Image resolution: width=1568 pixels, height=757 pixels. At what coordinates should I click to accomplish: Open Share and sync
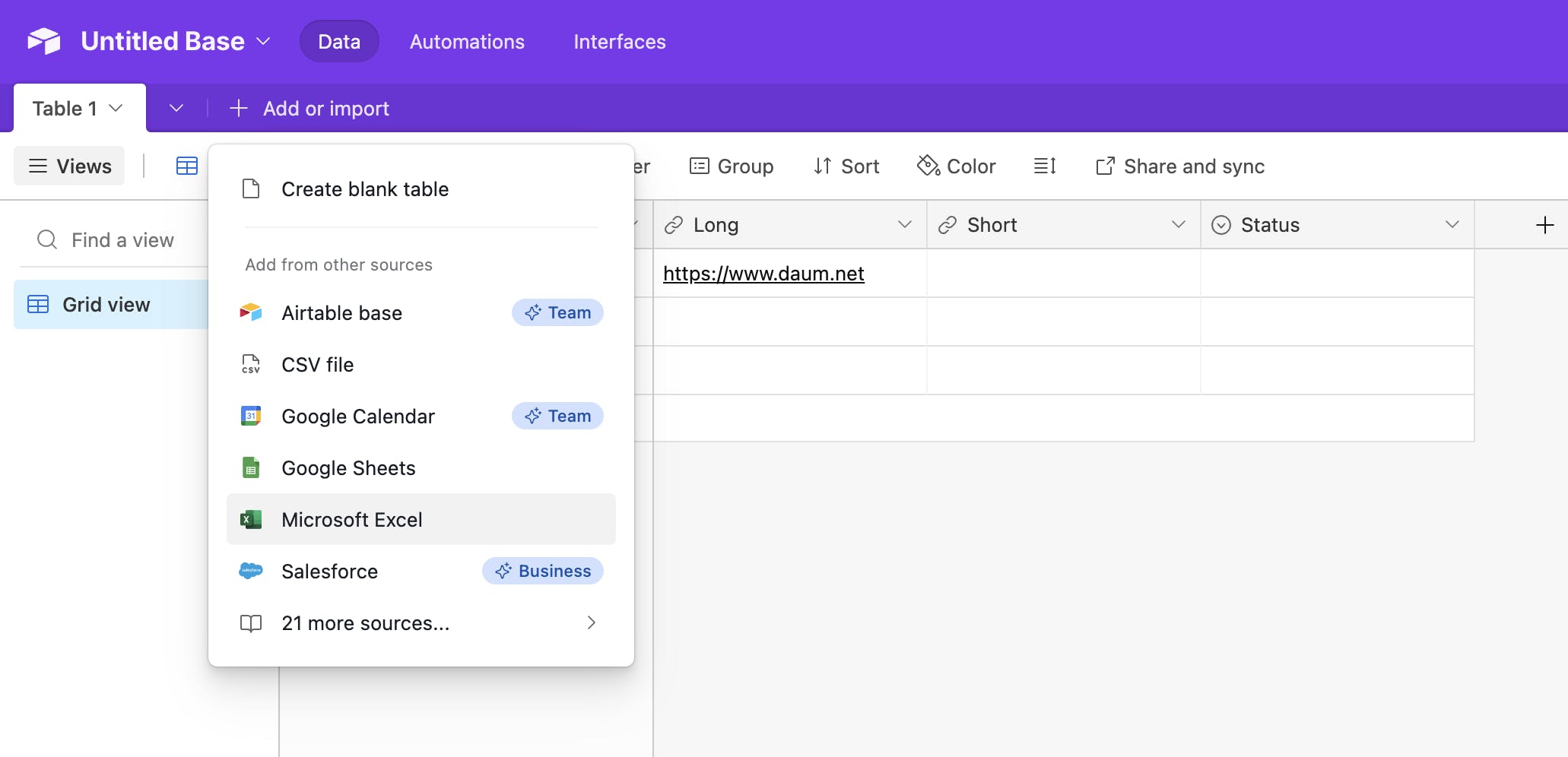coord(1180,166)
